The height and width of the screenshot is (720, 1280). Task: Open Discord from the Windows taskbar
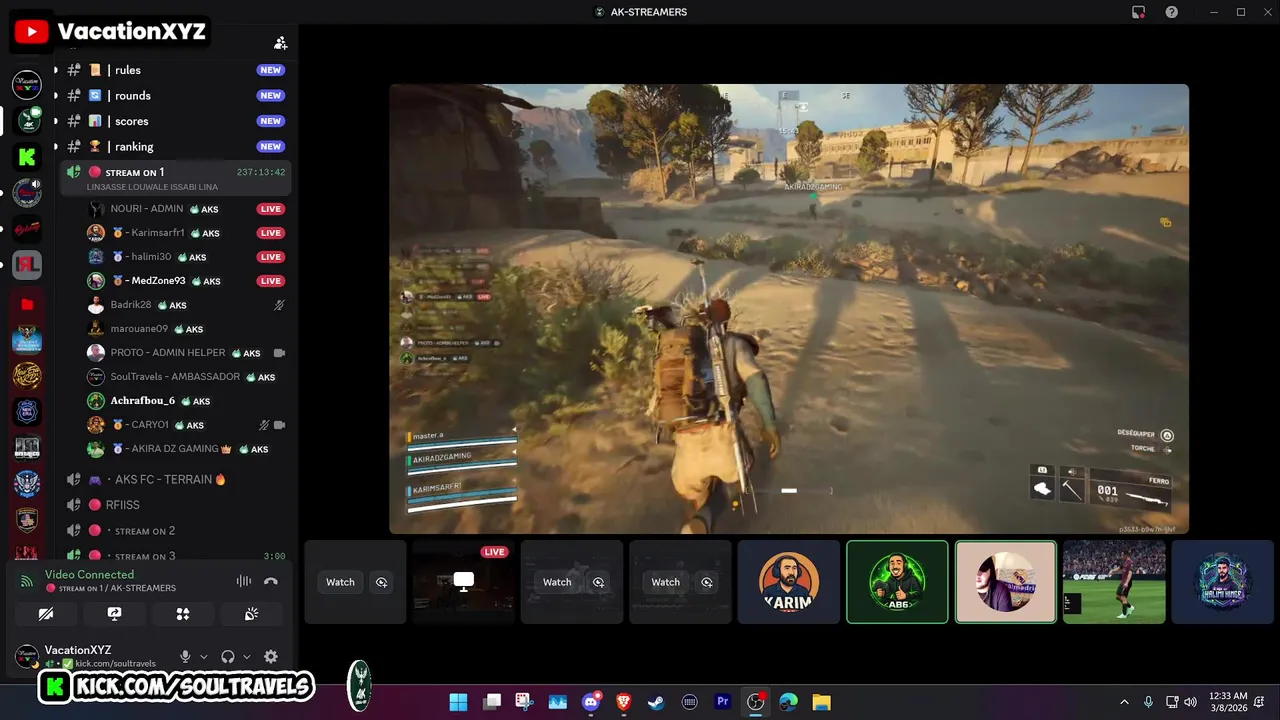click(590, 702)
